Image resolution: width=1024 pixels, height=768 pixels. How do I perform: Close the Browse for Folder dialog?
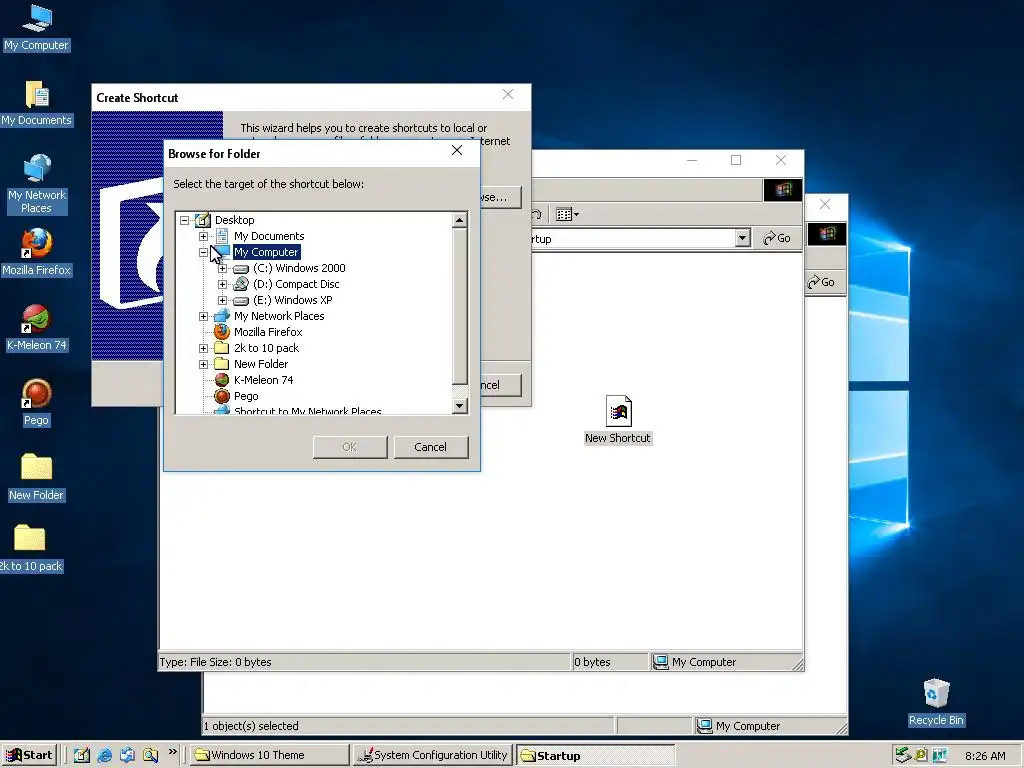coord(457,151)
